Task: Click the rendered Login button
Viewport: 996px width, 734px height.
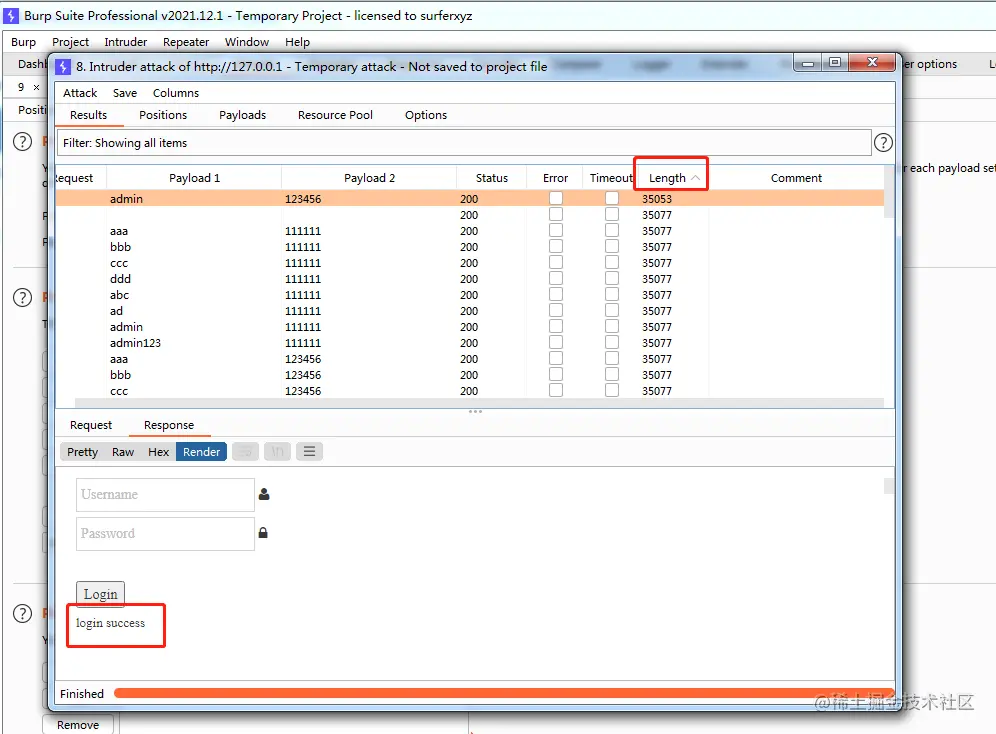Action: (x=100, y=594)
